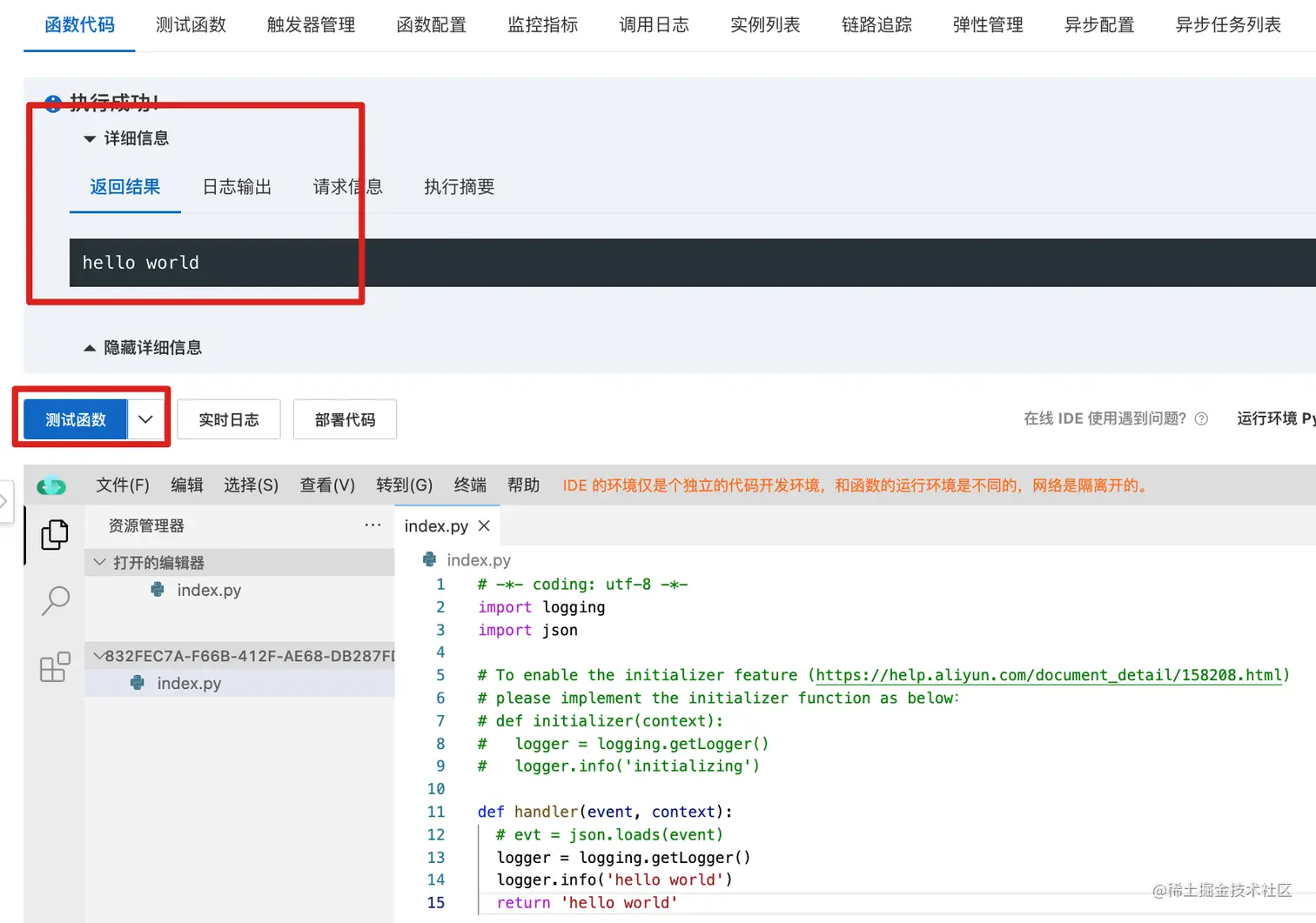
Task: Click the return 'hello world' code line
Action: pos(587,902)
